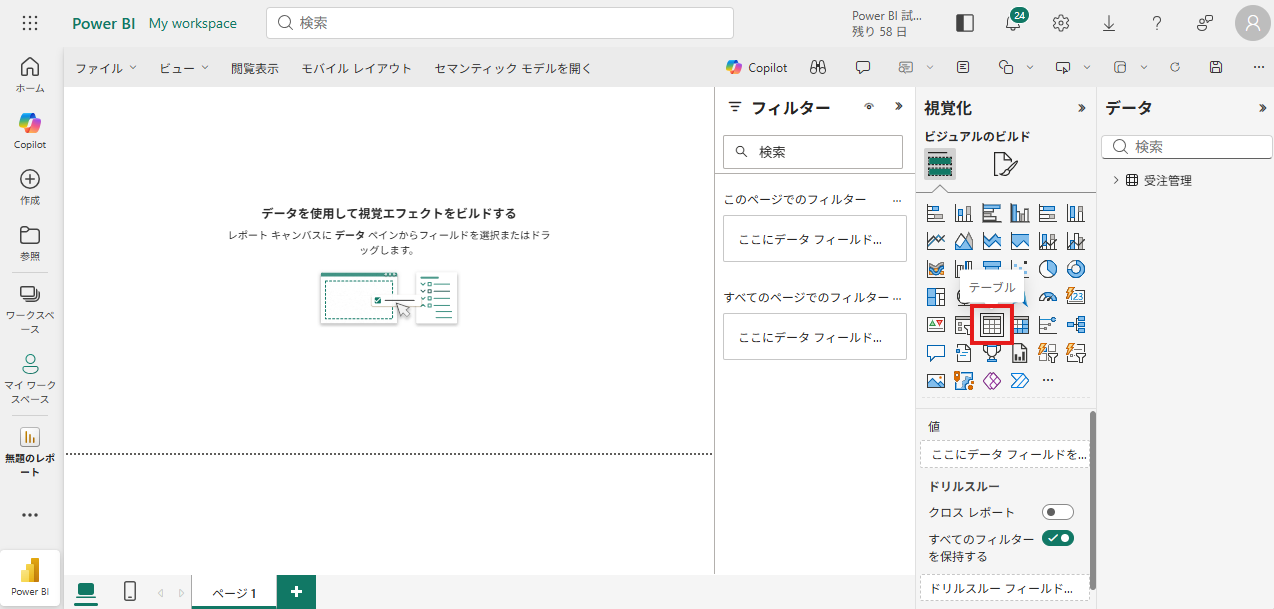The height and width of the screenshot is (609, 1274).
Task: Pick the gauge visual icon
Action: 1048,297
